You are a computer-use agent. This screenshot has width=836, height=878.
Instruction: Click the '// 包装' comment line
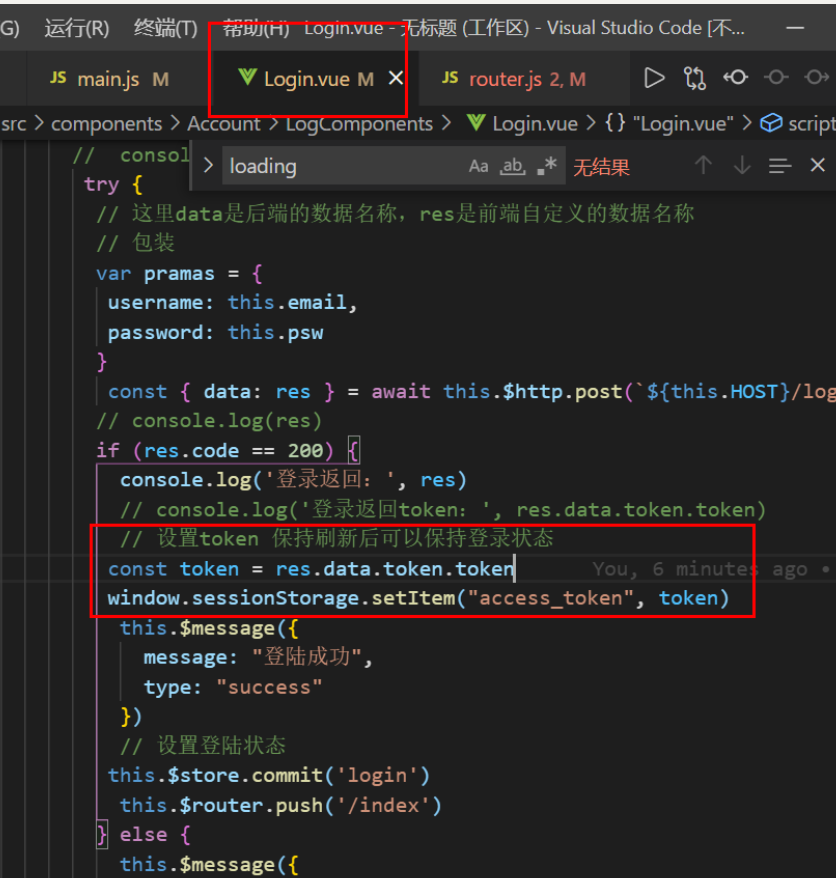click(x=136, y=244)
